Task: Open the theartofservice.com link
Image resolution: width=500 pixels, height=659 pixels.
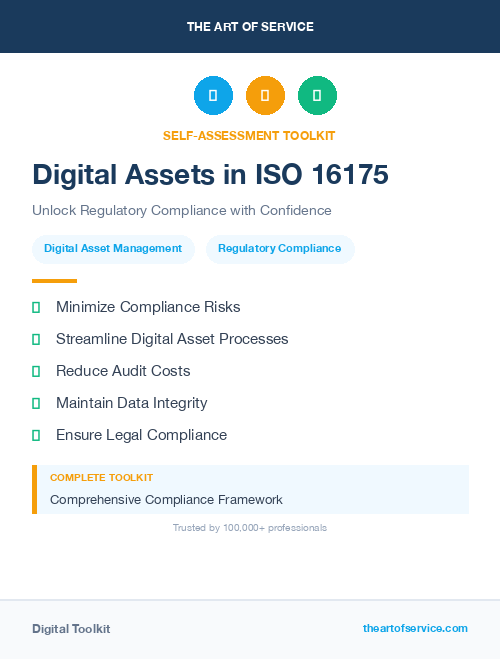Action: point(415,628)
